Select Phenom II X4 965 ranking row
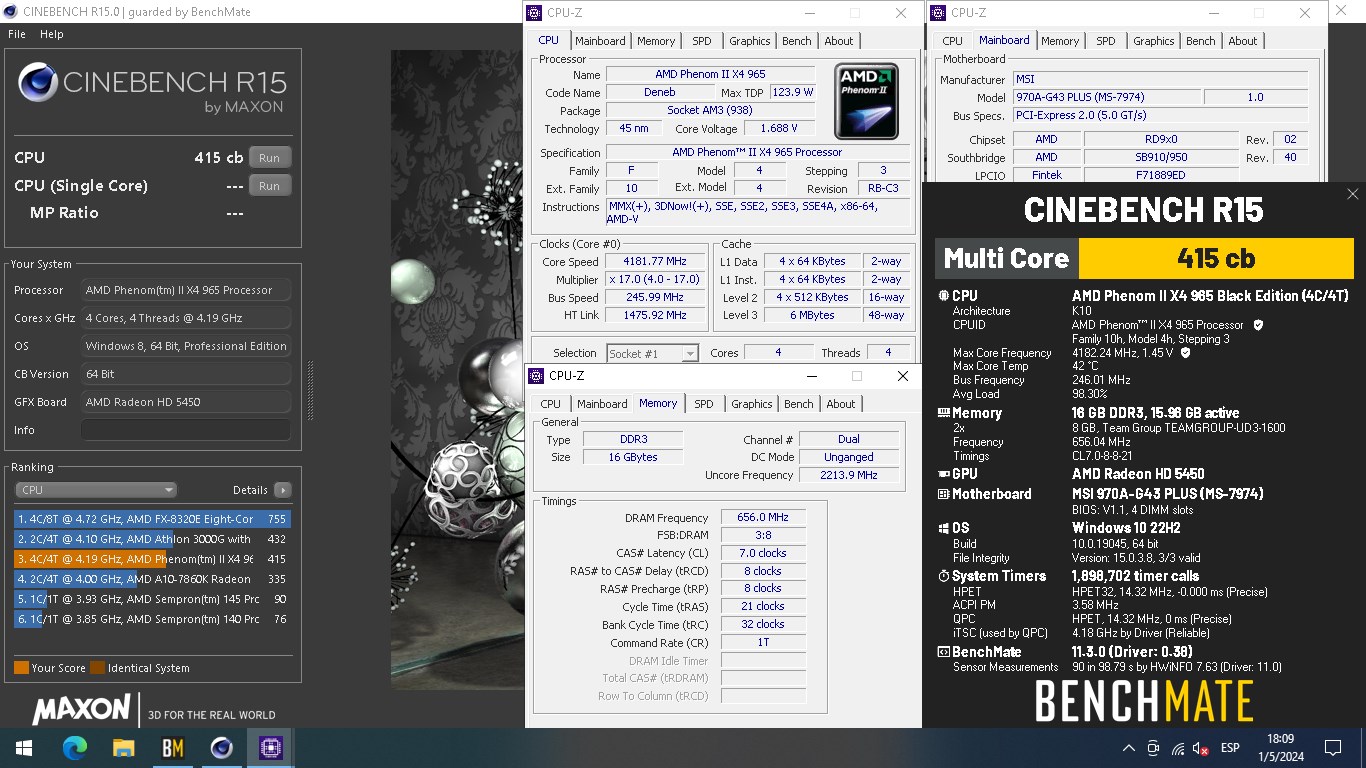 [x=152, y=559]
